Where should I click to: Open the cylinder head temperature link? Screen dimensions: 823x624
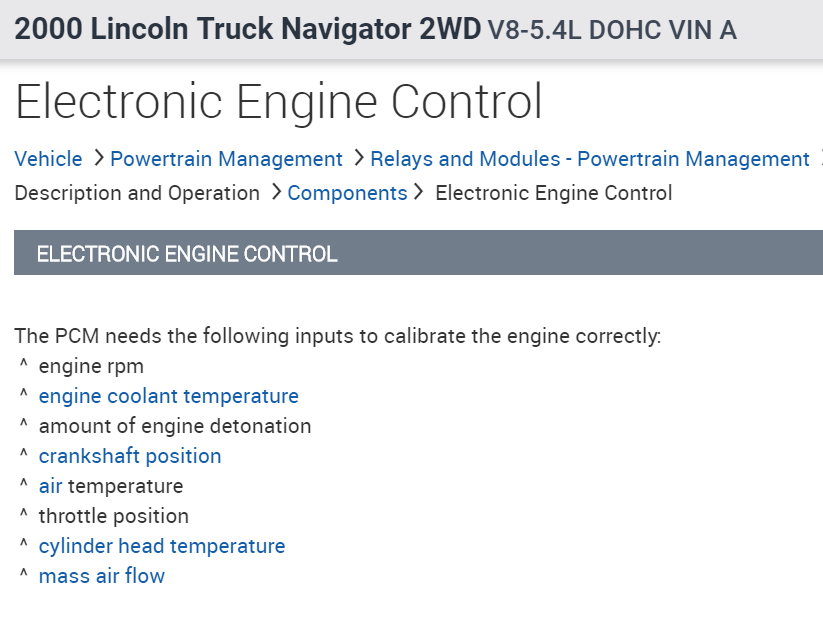click(x=162, y=546)
